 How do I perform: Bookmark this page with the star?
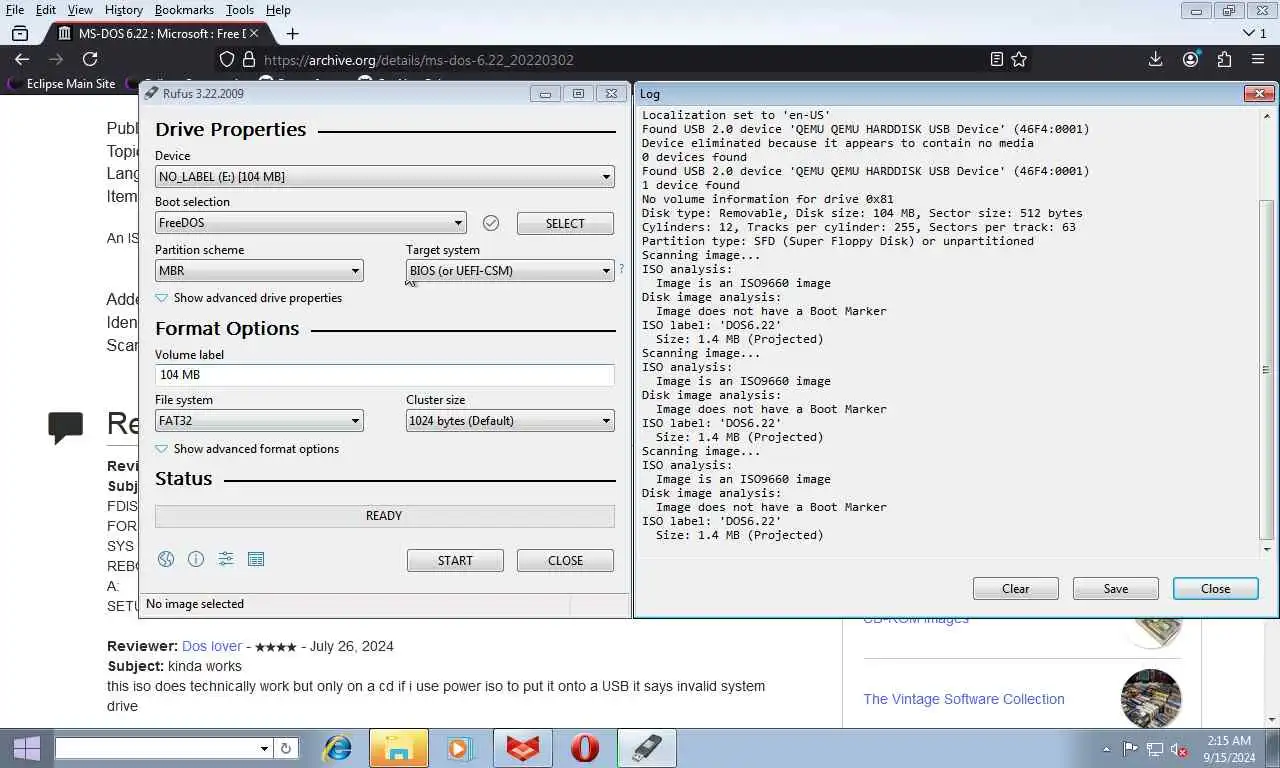click(1019, 59)
